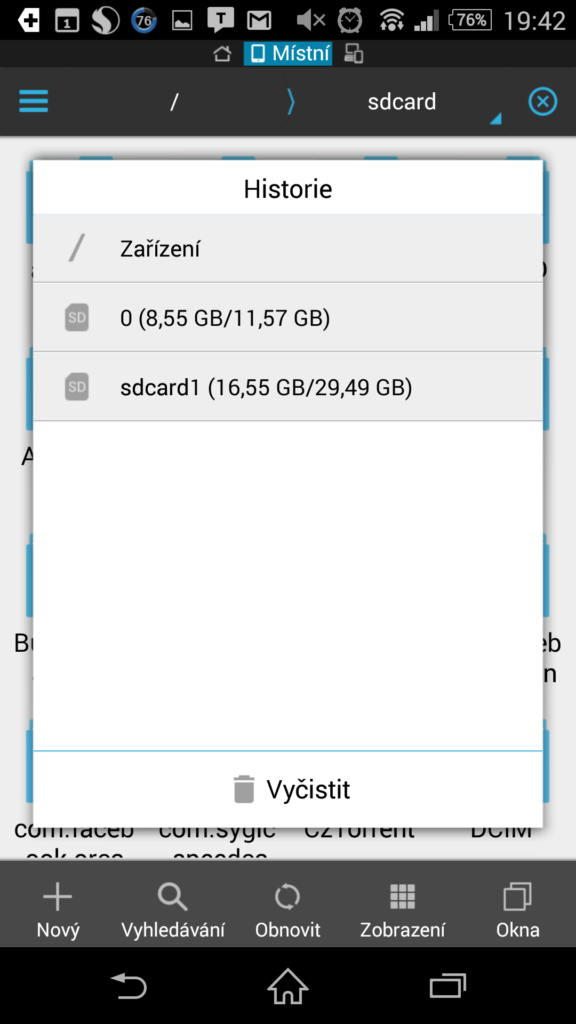
Task: Clear history with Vyčistit button
Action: 288,789
